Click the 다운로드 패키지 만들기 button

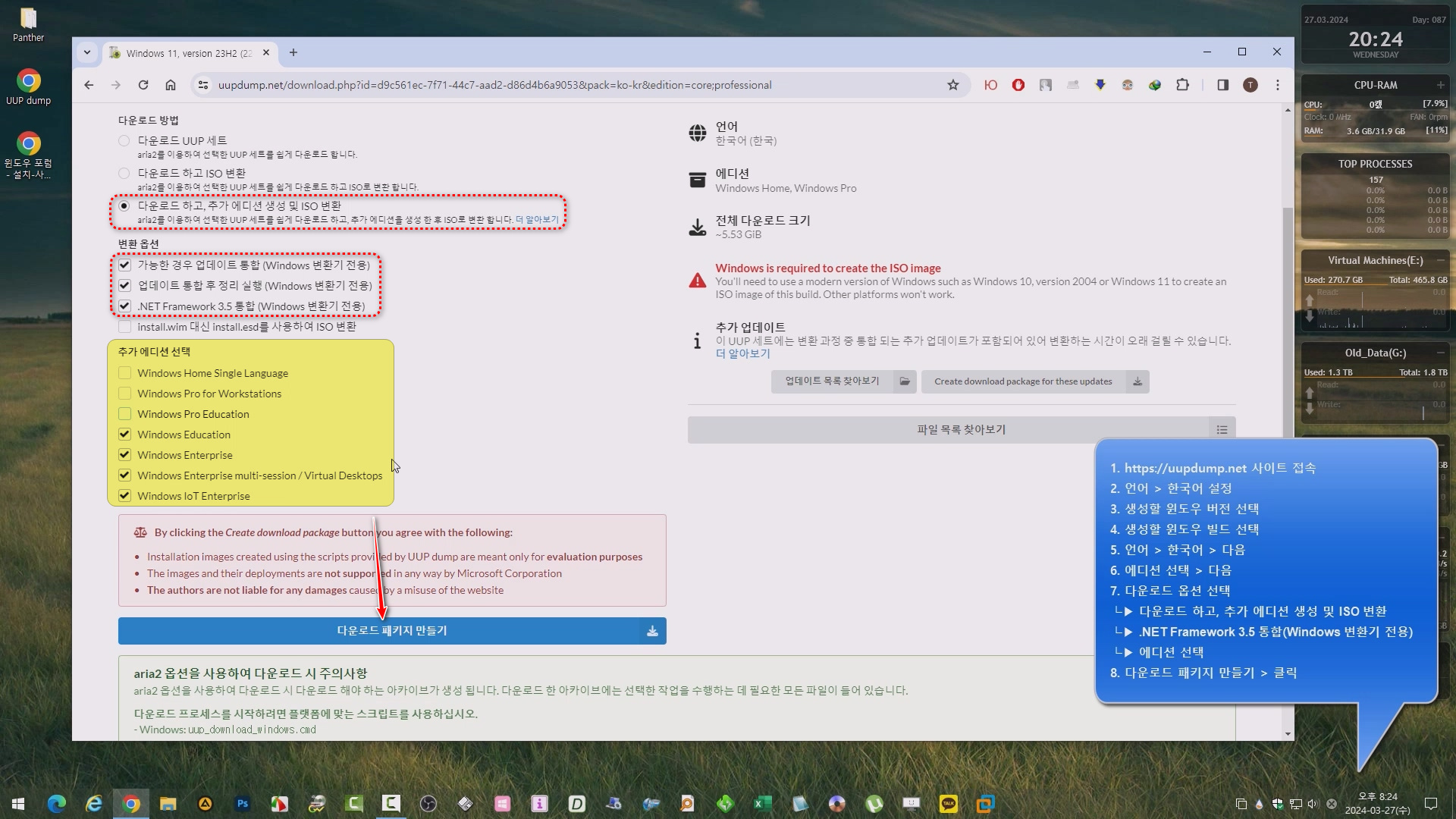tap(392, 631)
